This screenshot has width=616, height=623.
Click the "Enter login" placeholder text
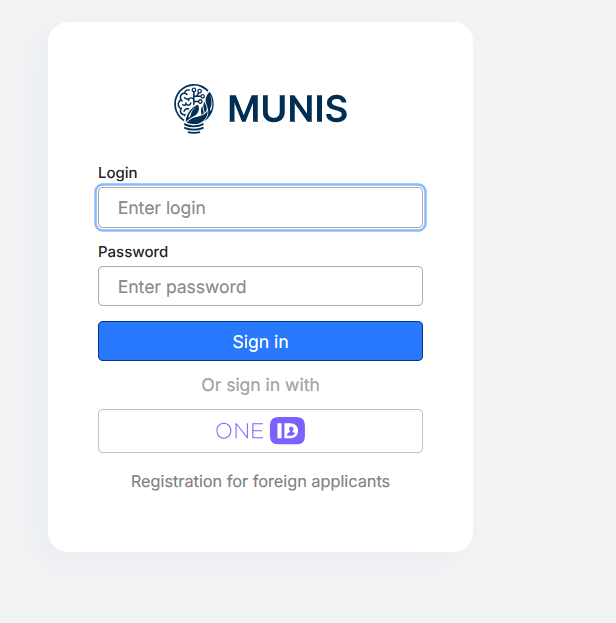pyautogui.click(x=162, y=208)
